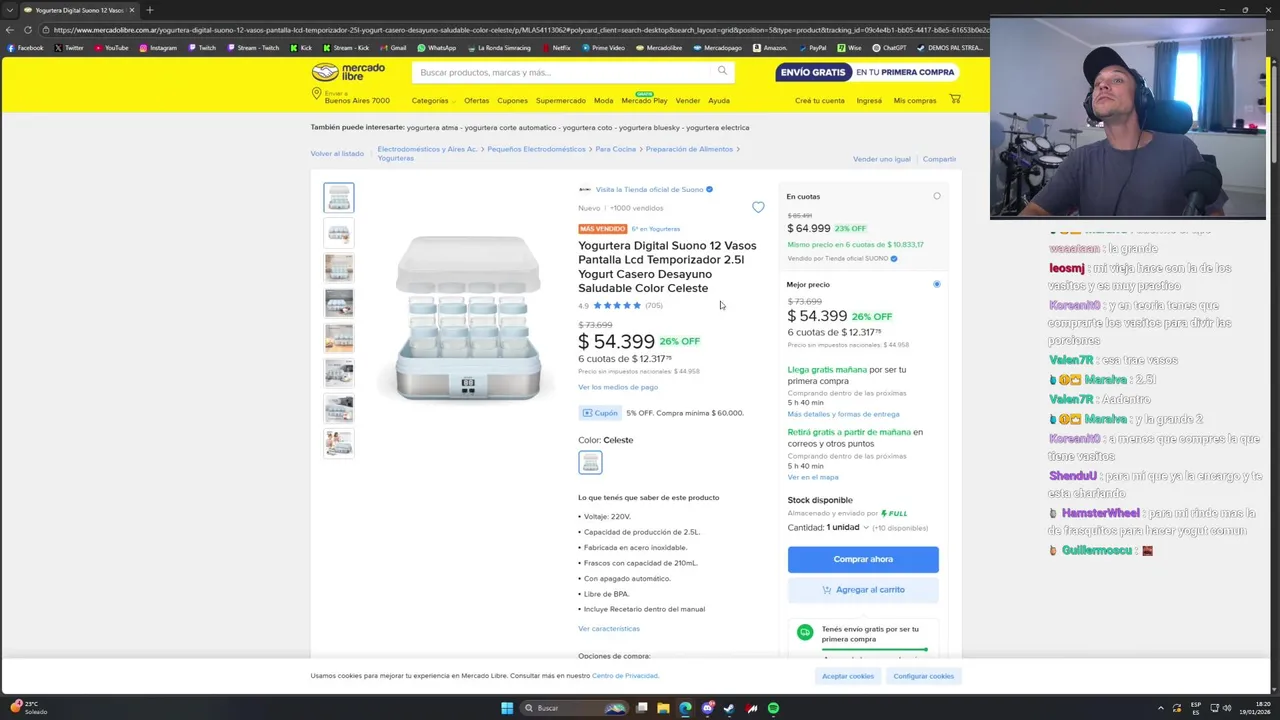Click Volver al listado link
This screenshot has height=720, width=1280.
[337, 153]
